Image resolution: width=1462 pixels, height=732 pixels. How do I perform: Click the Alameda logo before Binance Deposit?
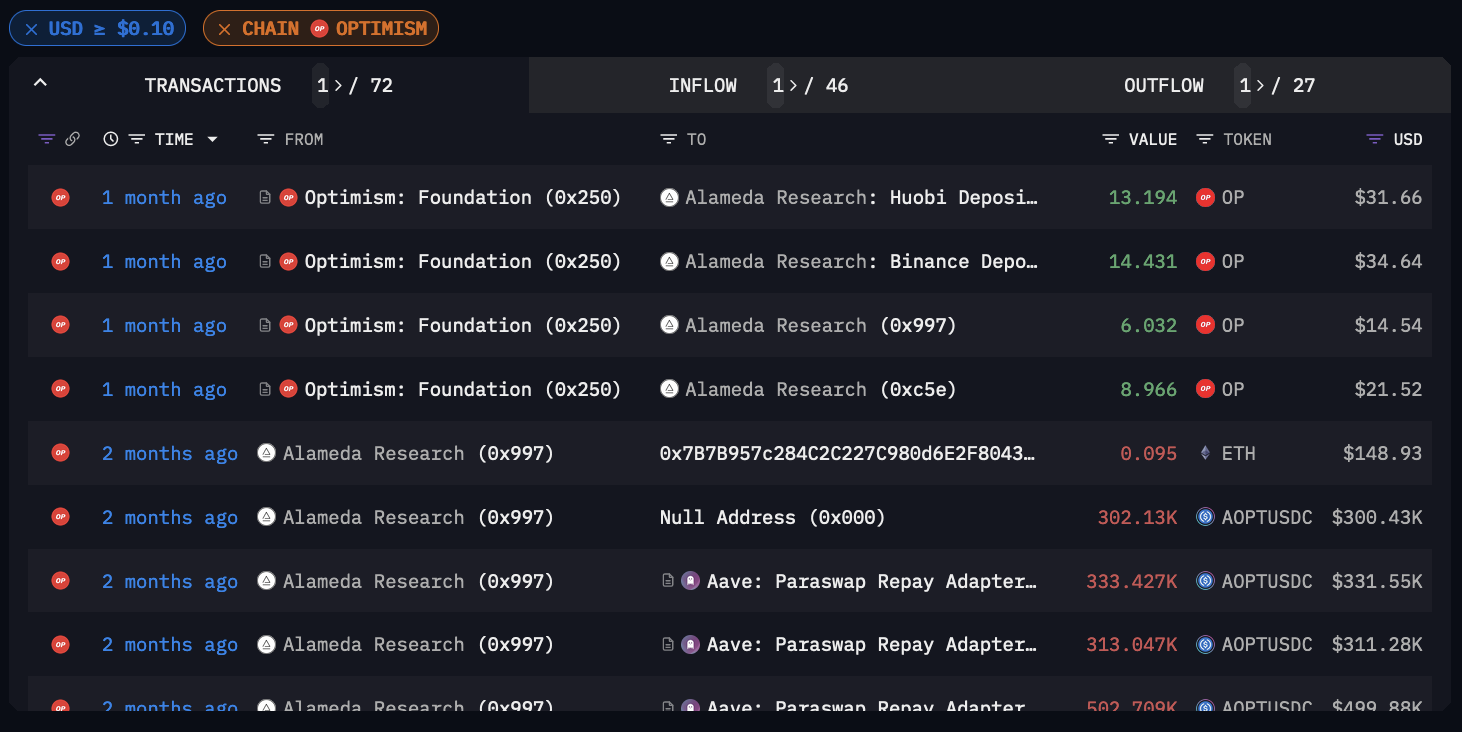670,262
